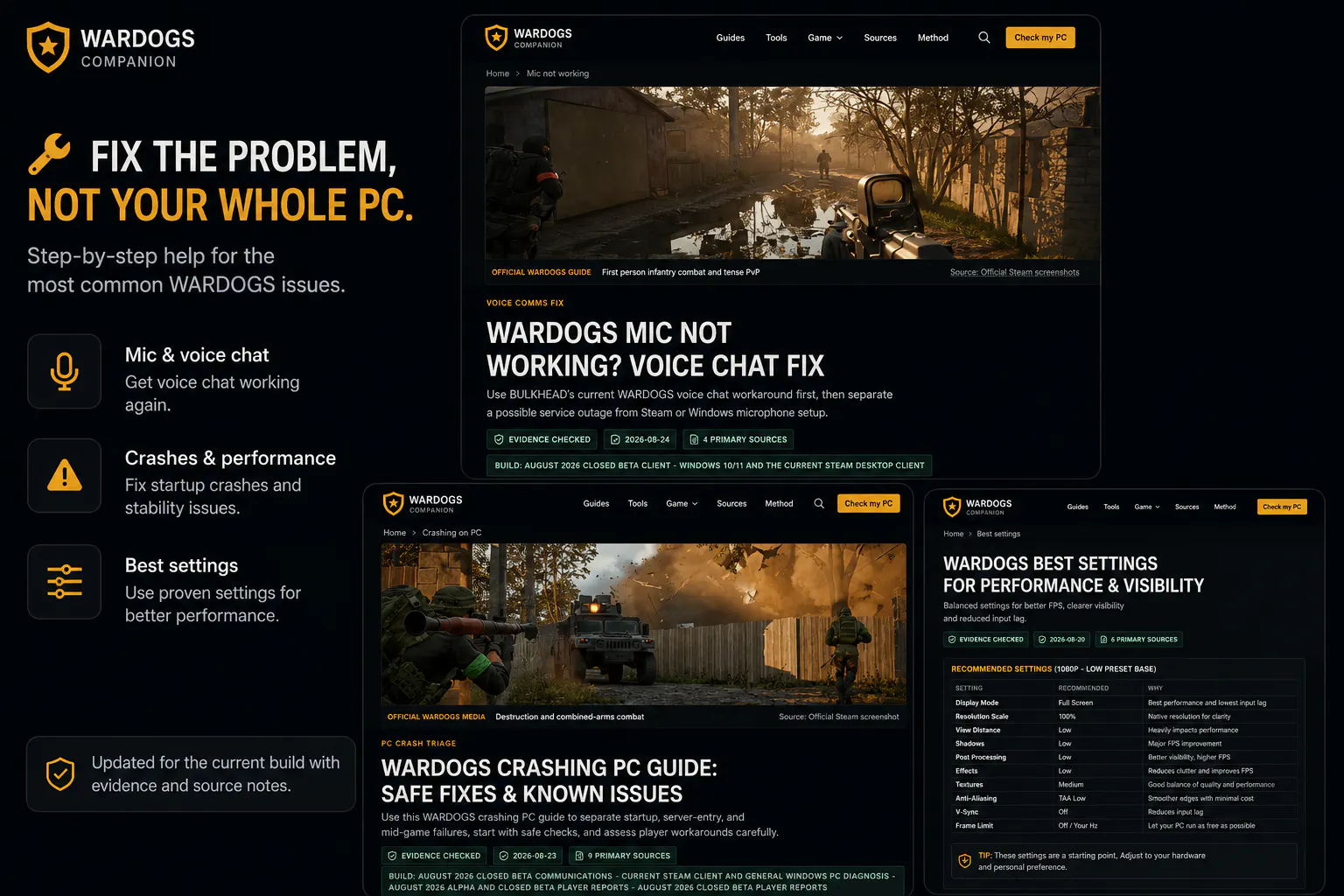This screenshot has height=896, width=1344.
Task: Open search in the Mic not working page
Action: tap(984, 38)
